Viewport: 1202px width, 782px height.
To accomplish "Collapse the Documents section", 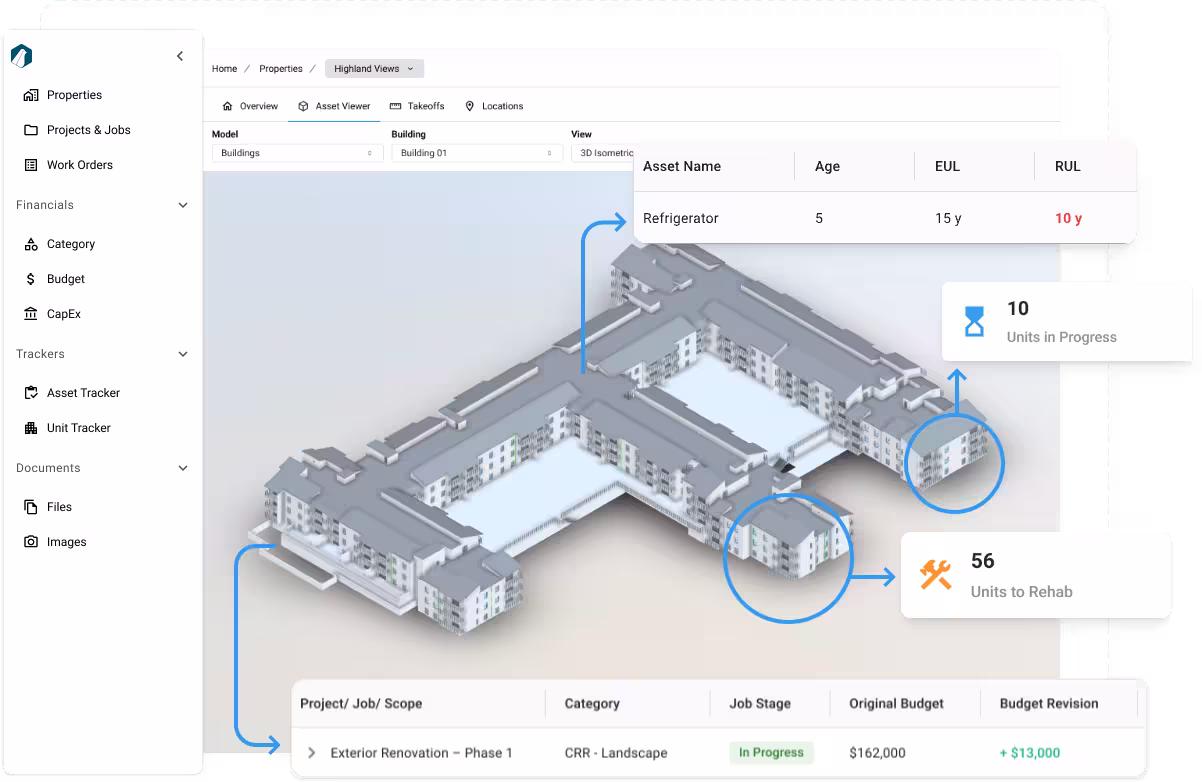I will click(183, 468).
